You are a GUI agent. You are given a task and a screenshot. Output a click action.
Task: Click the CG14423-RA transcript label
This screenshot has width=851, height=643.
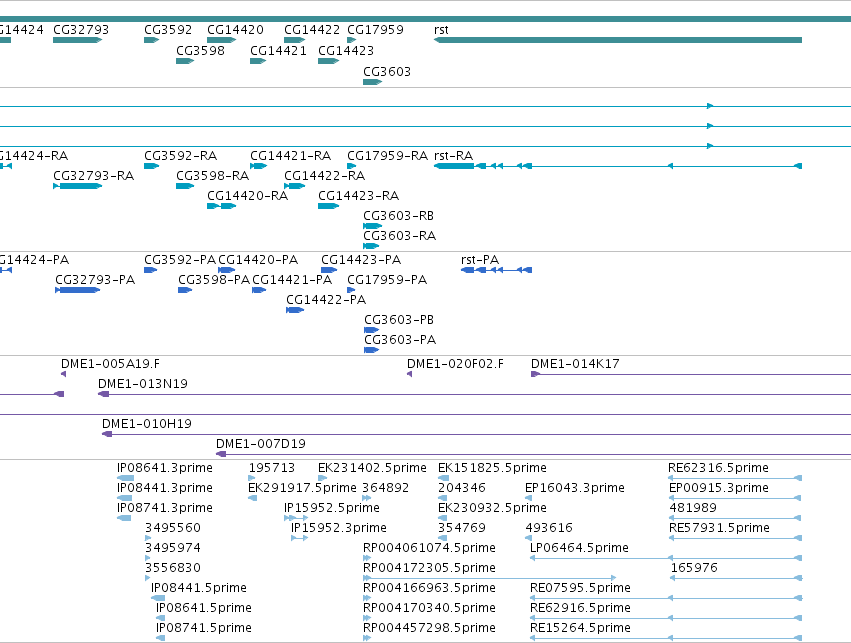(359, 196)
